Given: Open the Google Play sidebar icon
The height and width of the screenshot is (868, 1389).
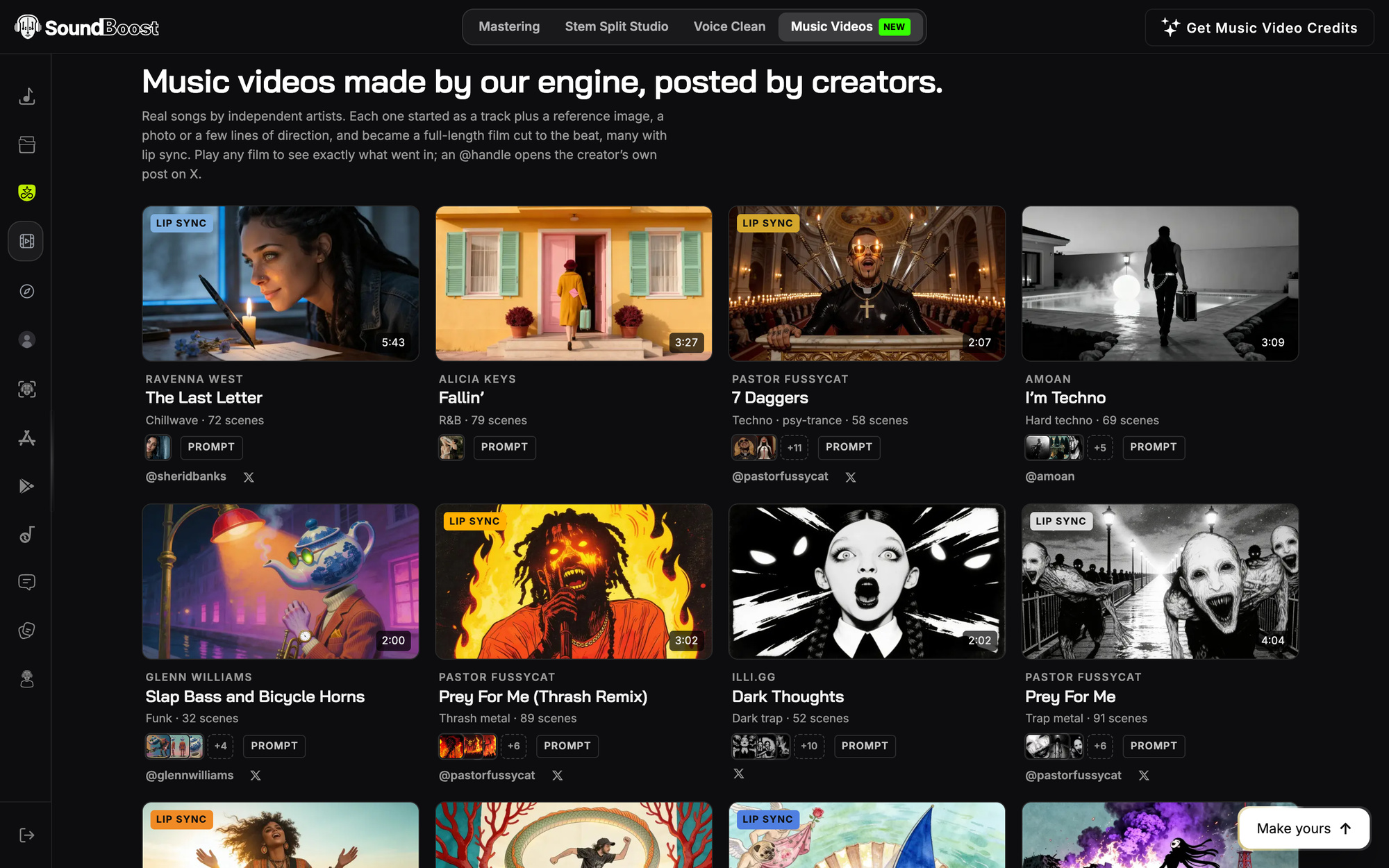Looking at the screenshot, I should tap(26, 486).
